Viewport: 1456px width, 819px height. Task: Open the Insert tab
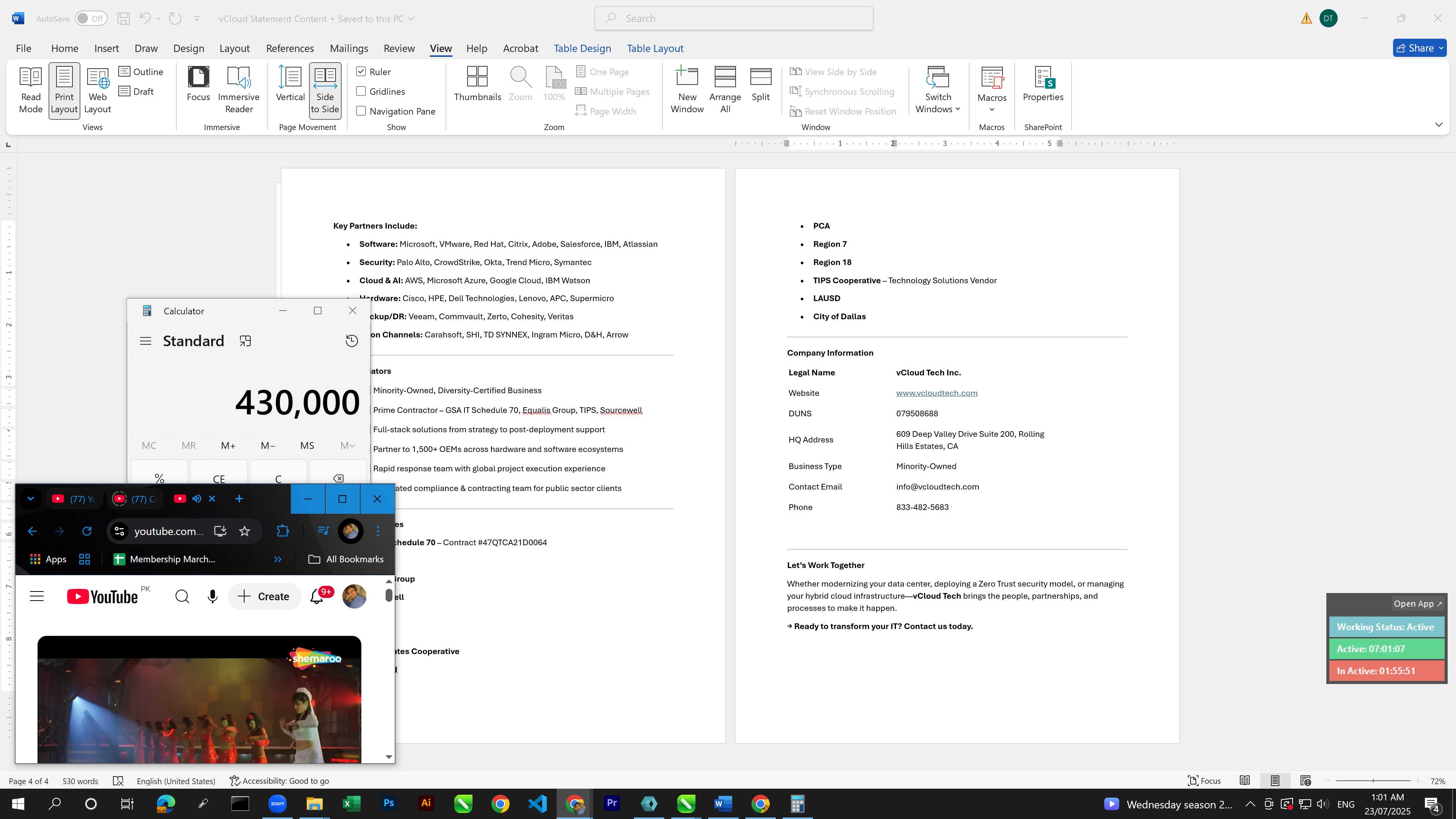tap(106, 48)
